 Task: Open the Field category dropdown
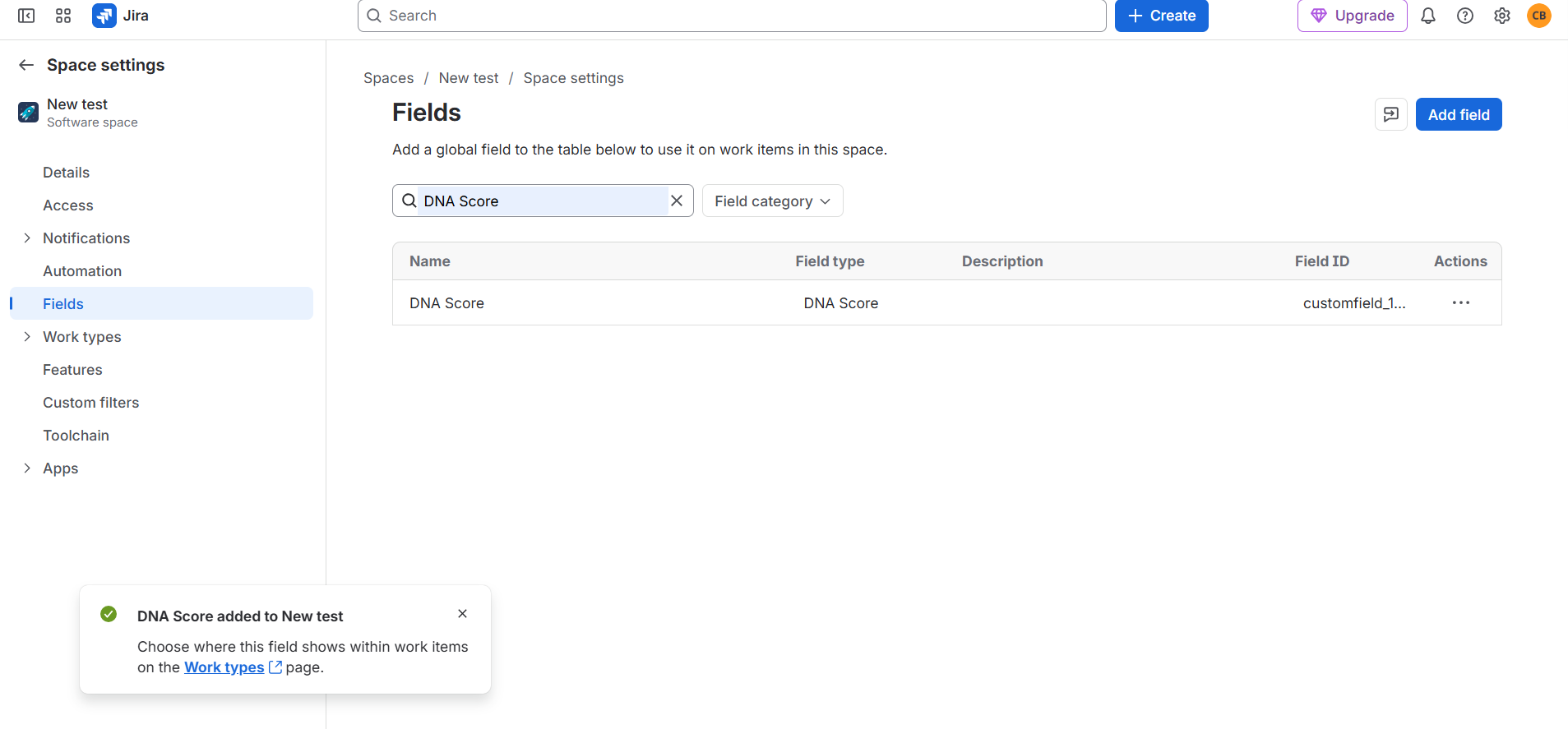[x=773, y=201]
